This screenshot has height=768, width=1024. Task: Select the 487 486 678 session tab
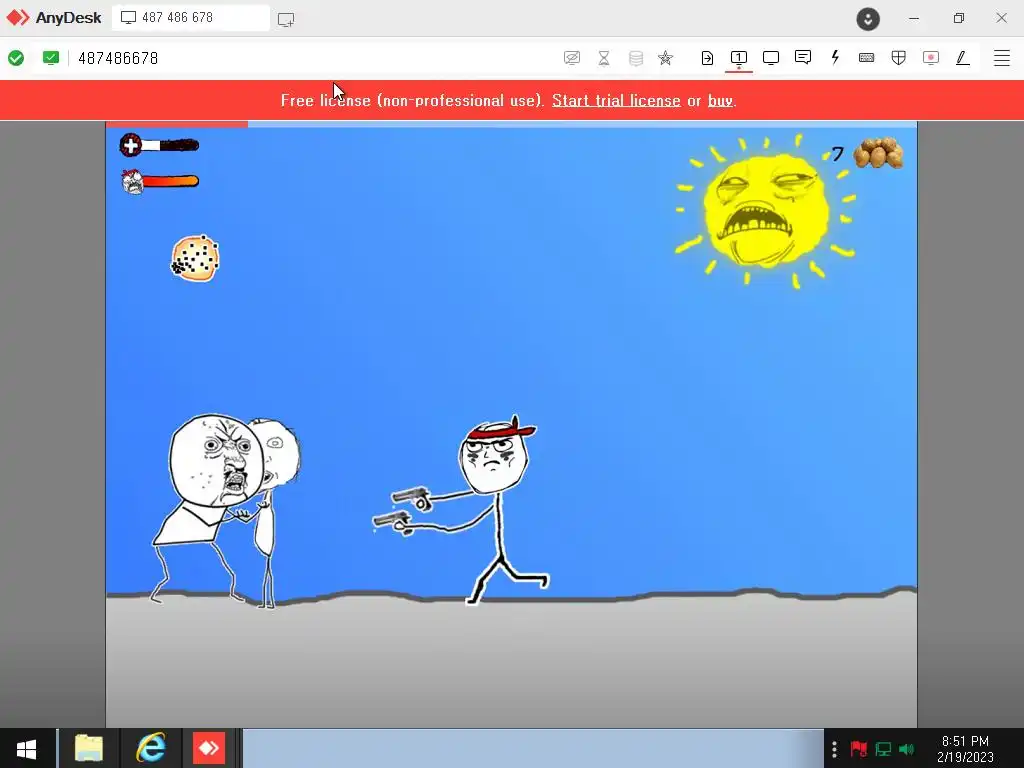[x=191, y=18]
